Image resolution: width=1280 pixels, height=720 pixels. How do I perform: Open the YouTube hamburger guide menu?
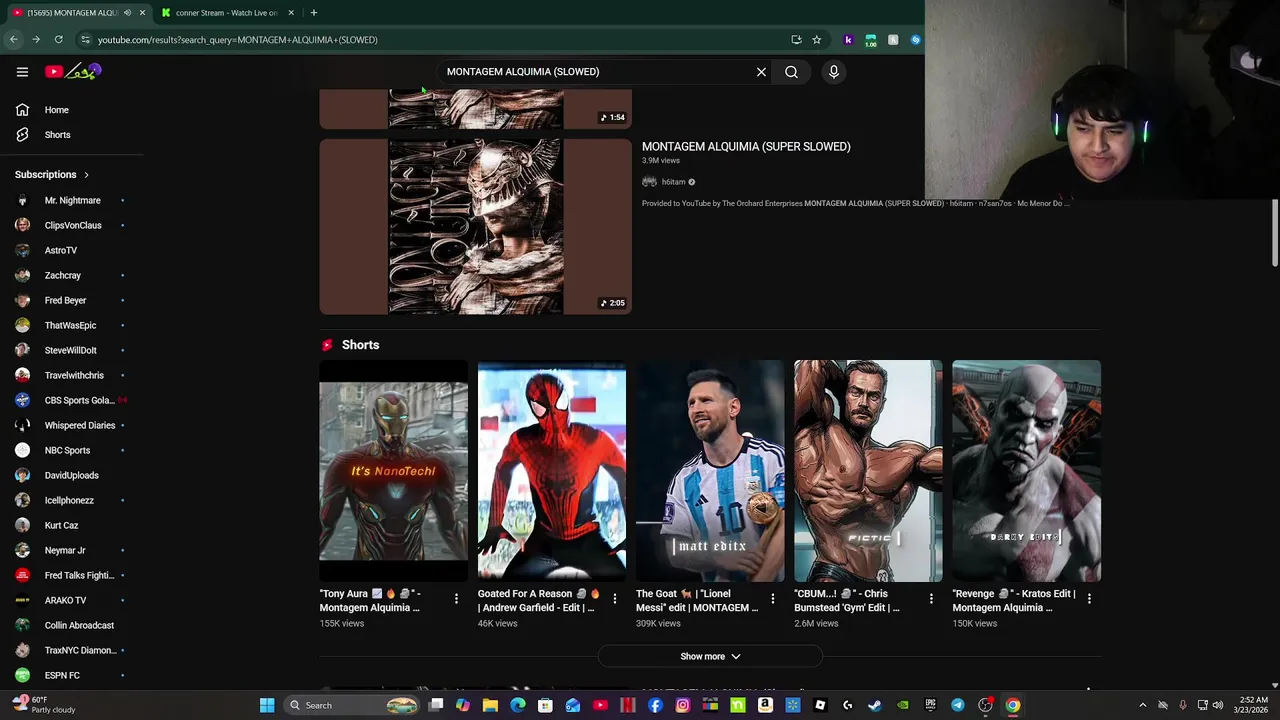point(22,72)
